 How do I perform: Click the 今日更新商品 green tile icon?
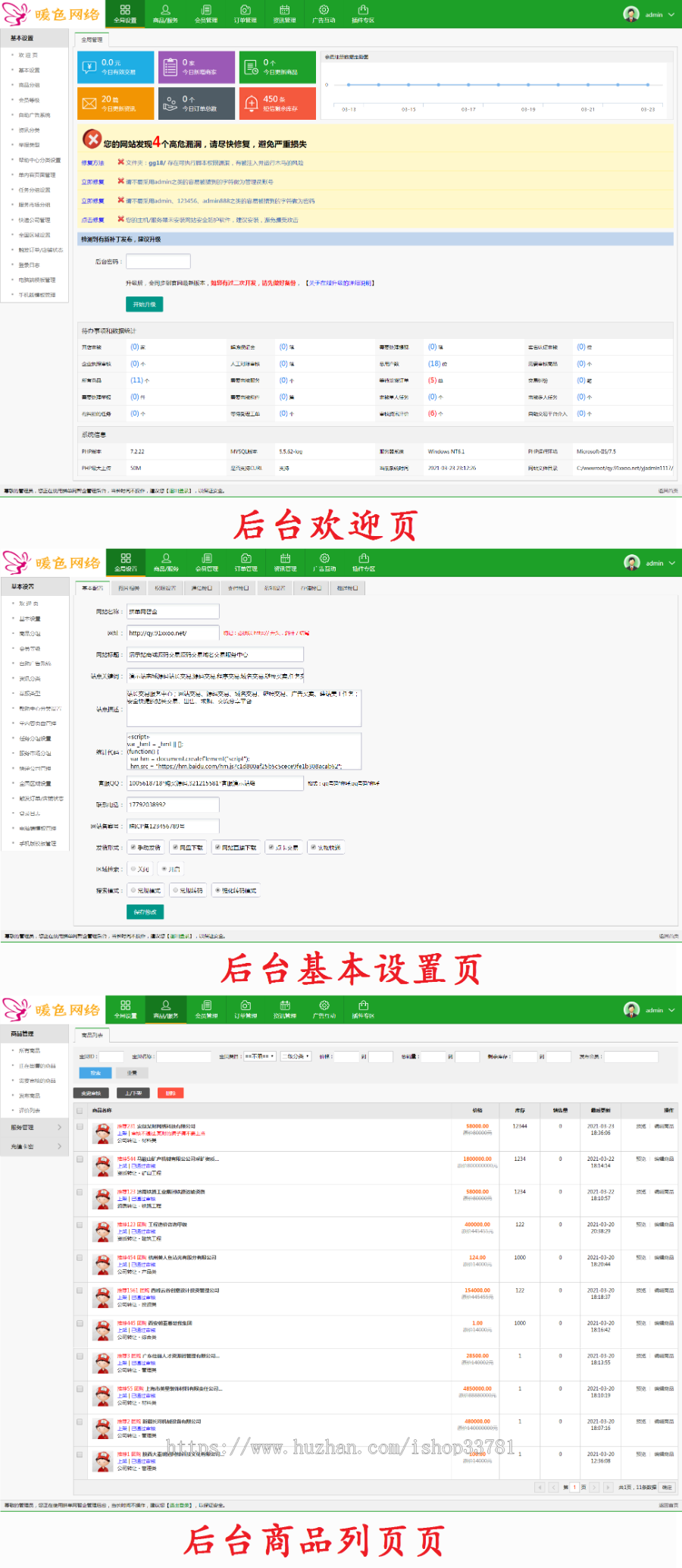[251, 67]
